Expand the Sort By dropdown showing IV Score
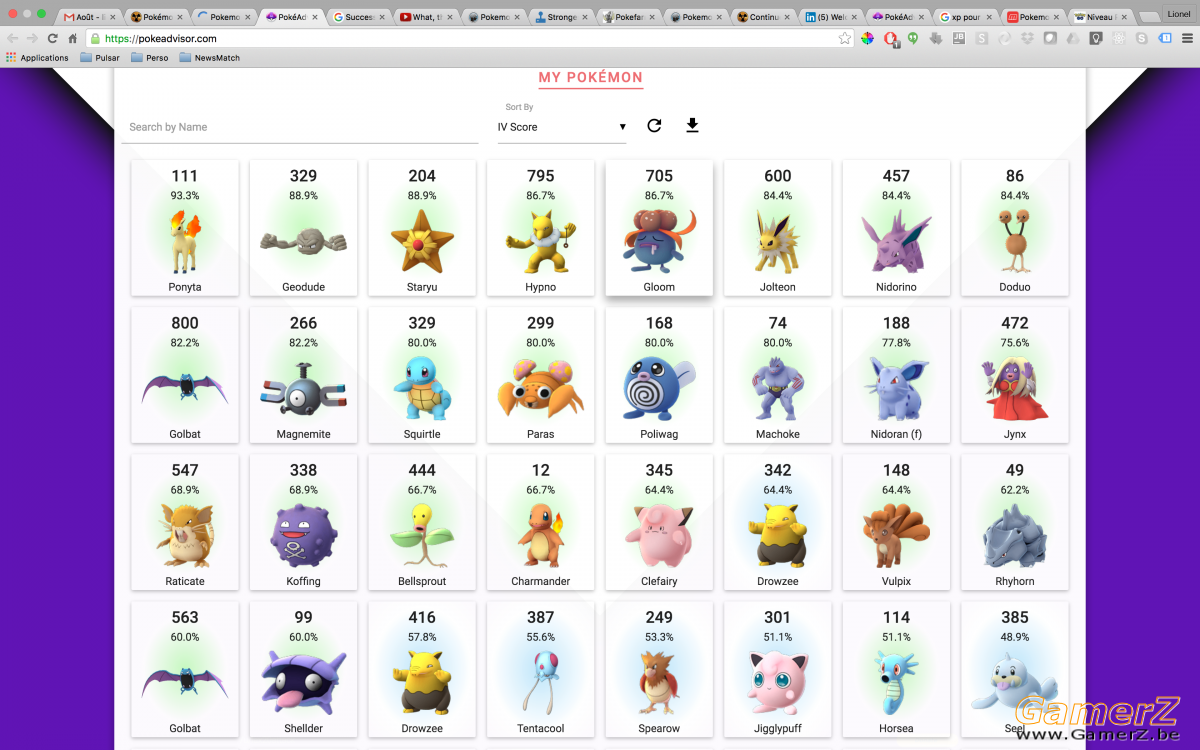 click(x=562, y=127)
